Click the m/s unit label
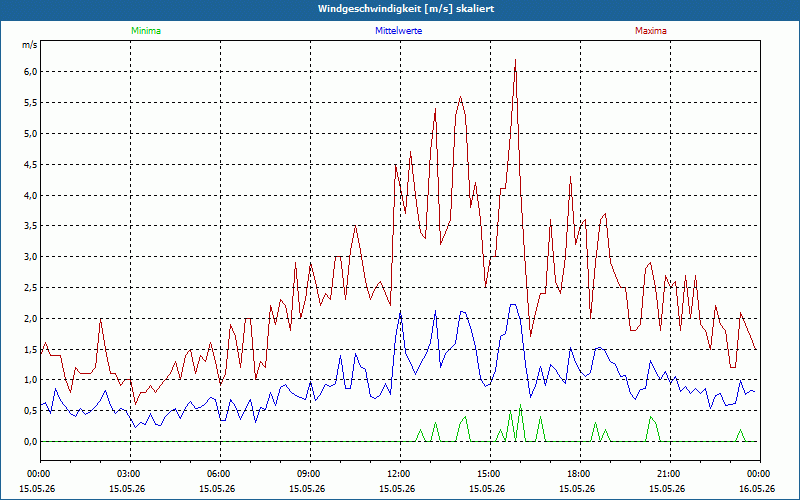The height and width of the screenshot is (500, 800). (x=30, y=45)
